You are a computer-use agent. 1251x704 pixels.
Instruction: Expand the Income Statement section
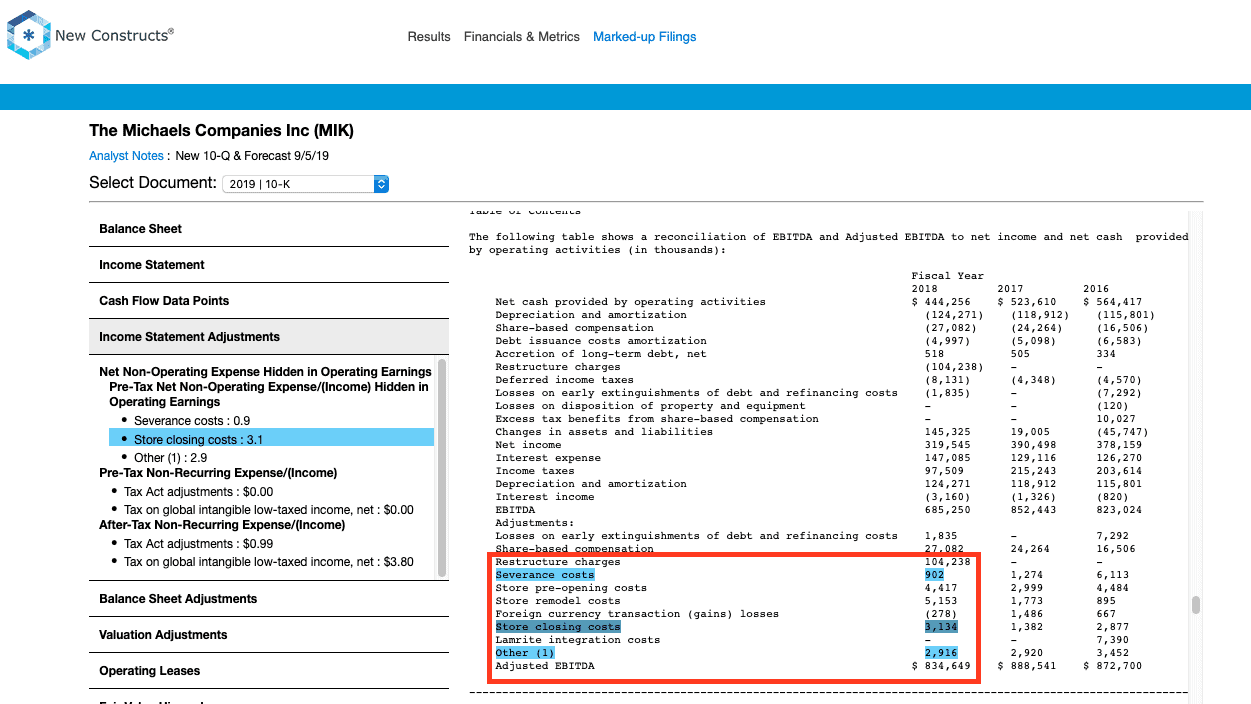[268, 265]
